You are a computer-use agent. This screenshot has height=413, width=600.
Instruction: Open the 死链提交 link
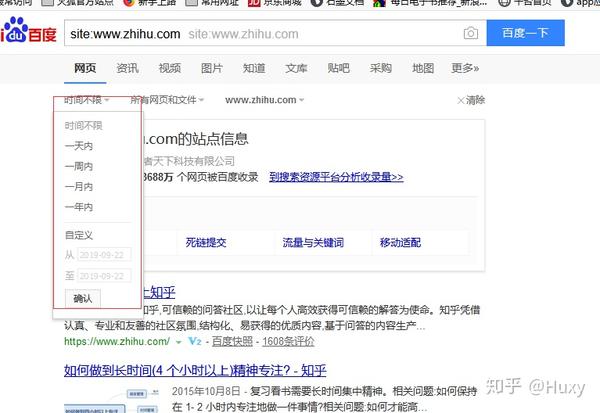click(x=206, y=242)
